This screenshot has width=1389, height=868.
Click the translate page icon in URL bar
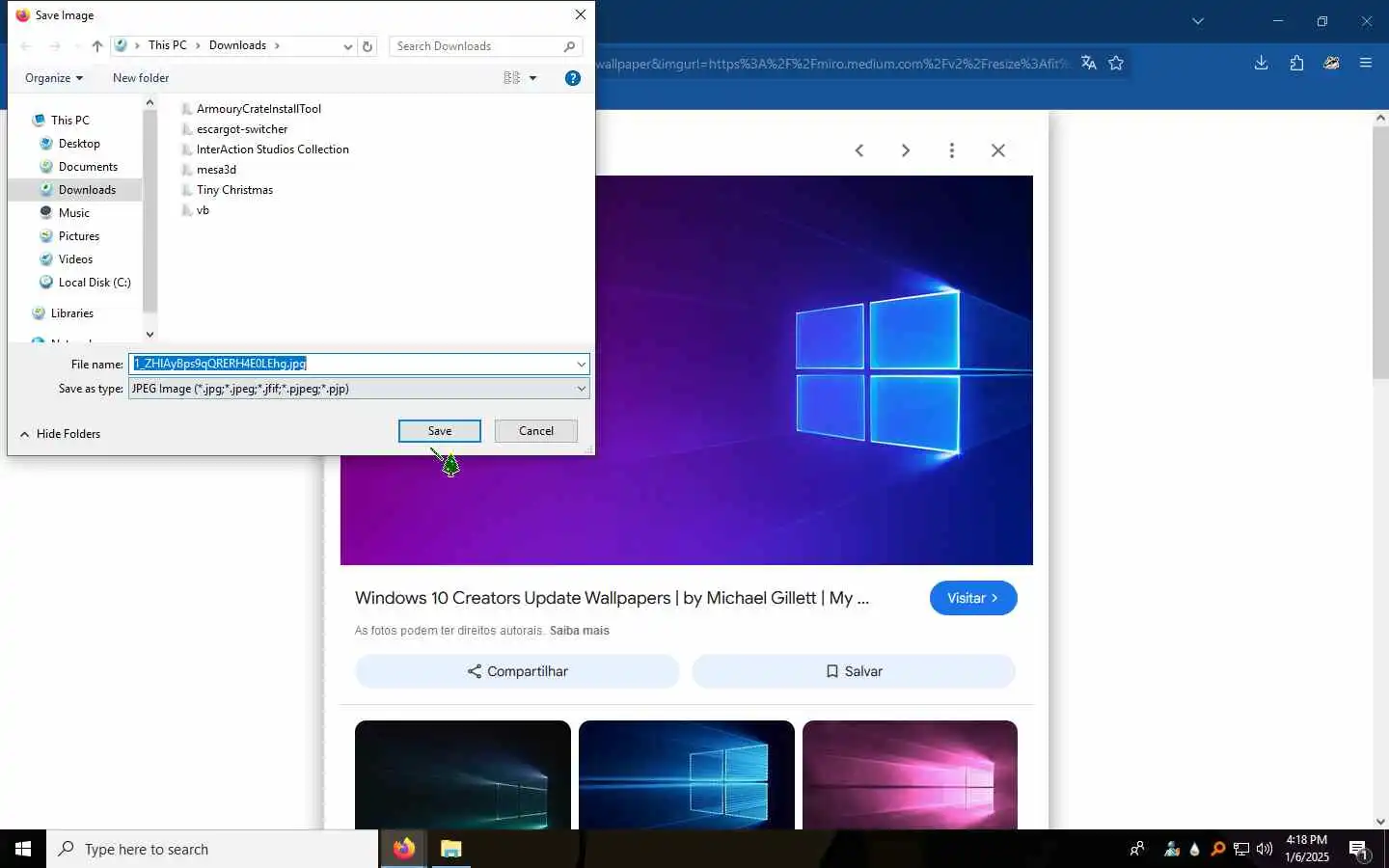click(1089, 63)
